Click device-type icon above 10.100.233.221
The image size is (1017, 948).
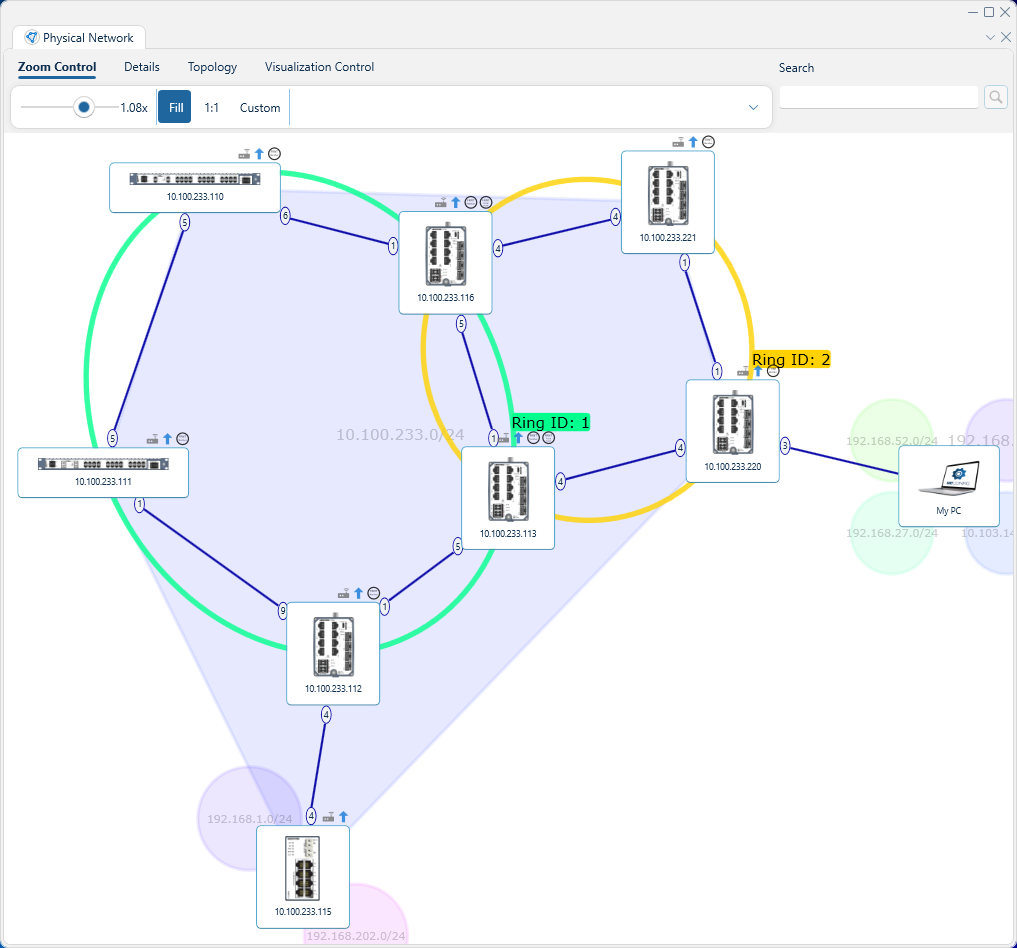click(678, 142)
